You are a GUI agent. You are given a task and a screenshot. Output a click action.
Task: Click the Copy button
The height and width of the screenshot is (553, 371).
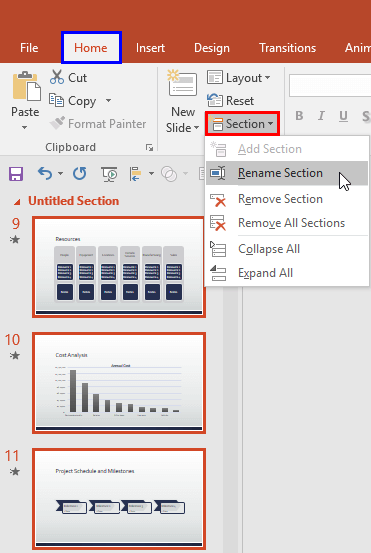pos(72,101)
